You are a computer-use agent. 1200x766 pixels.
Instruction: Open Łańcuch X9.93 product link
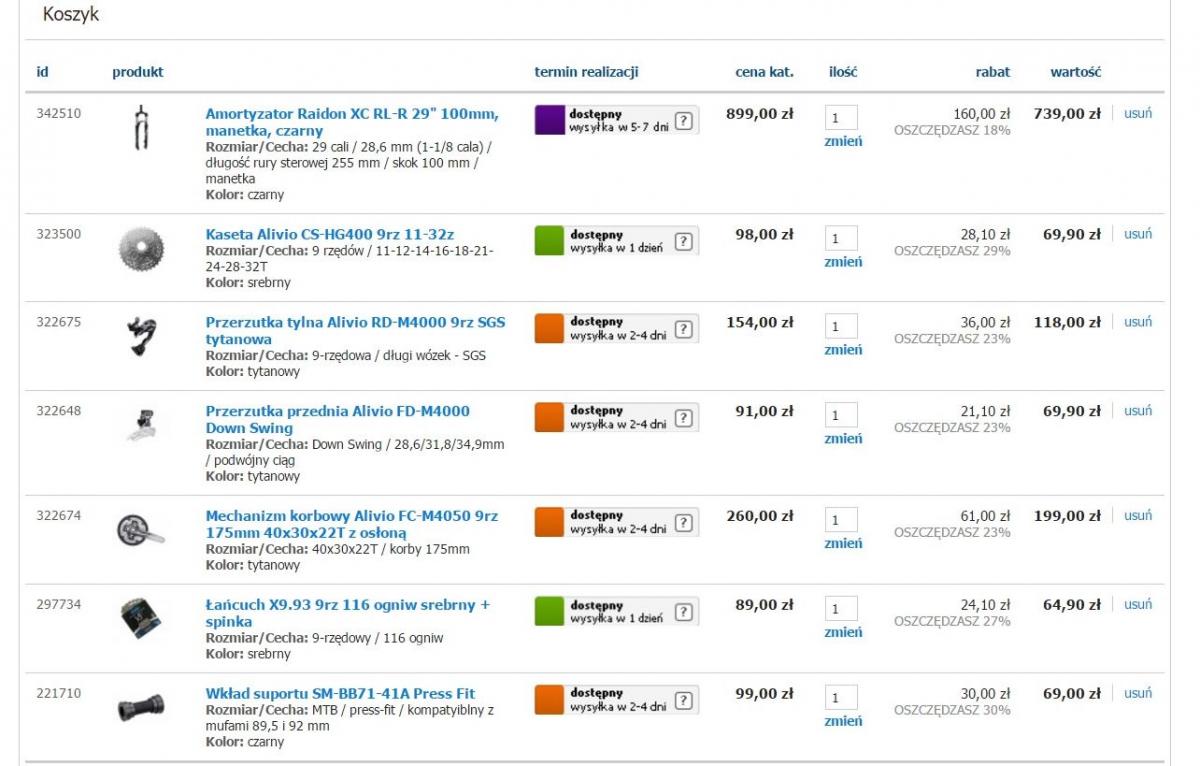tap(348, 613)
